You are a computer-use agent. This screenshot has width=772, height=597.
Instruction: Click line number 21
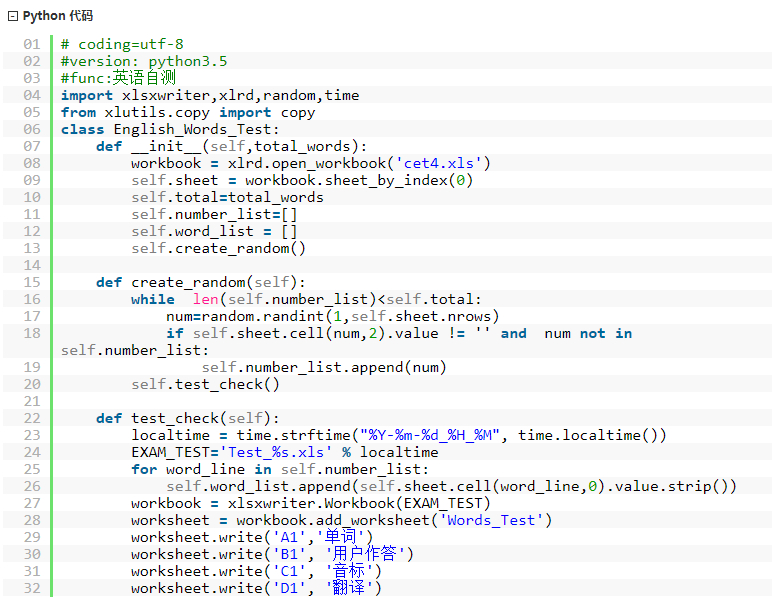coord(32,401)
